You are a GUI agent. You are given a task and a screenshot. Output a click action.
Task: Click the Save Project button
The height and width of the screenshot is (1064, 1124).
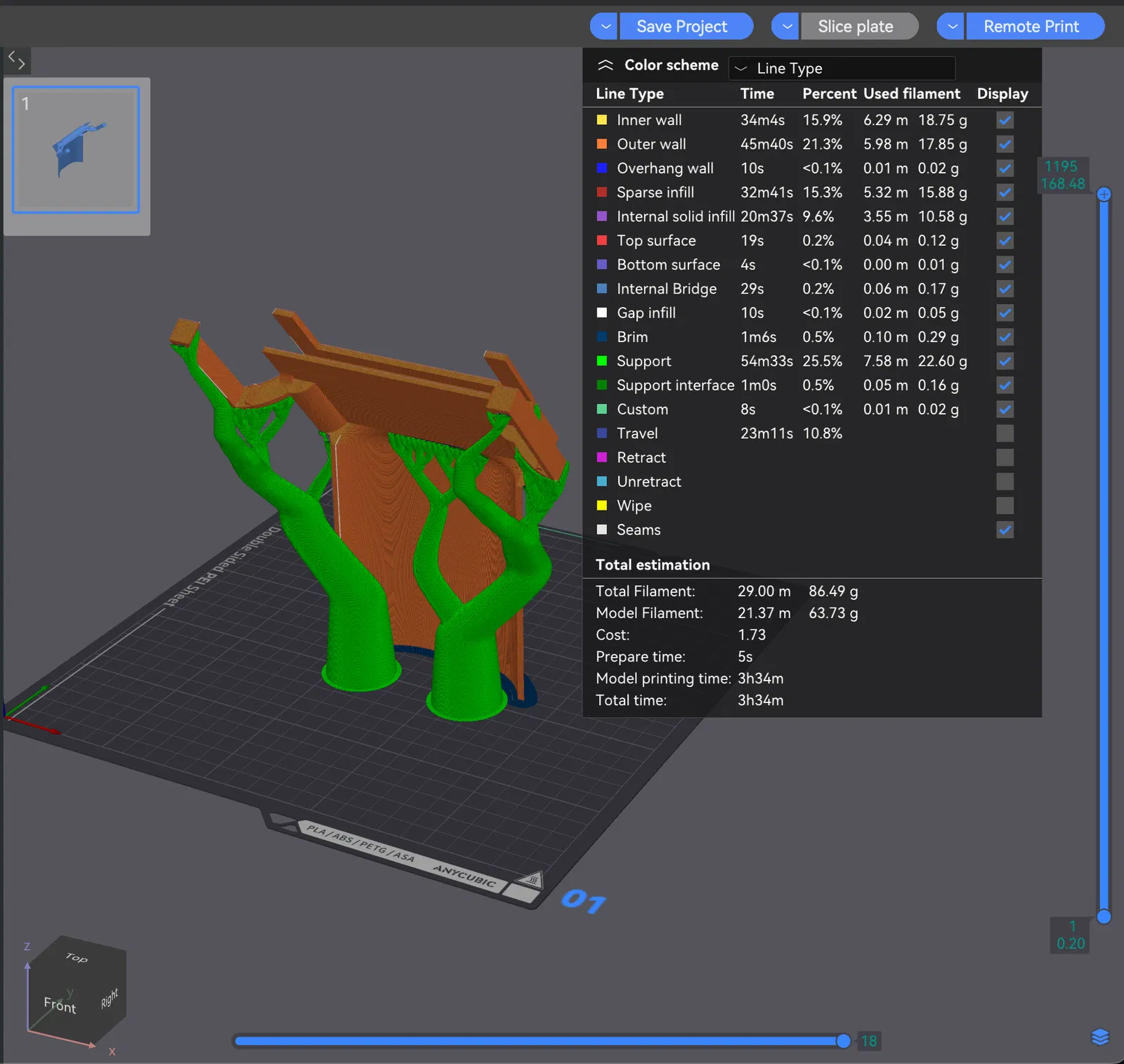(686, 27)
